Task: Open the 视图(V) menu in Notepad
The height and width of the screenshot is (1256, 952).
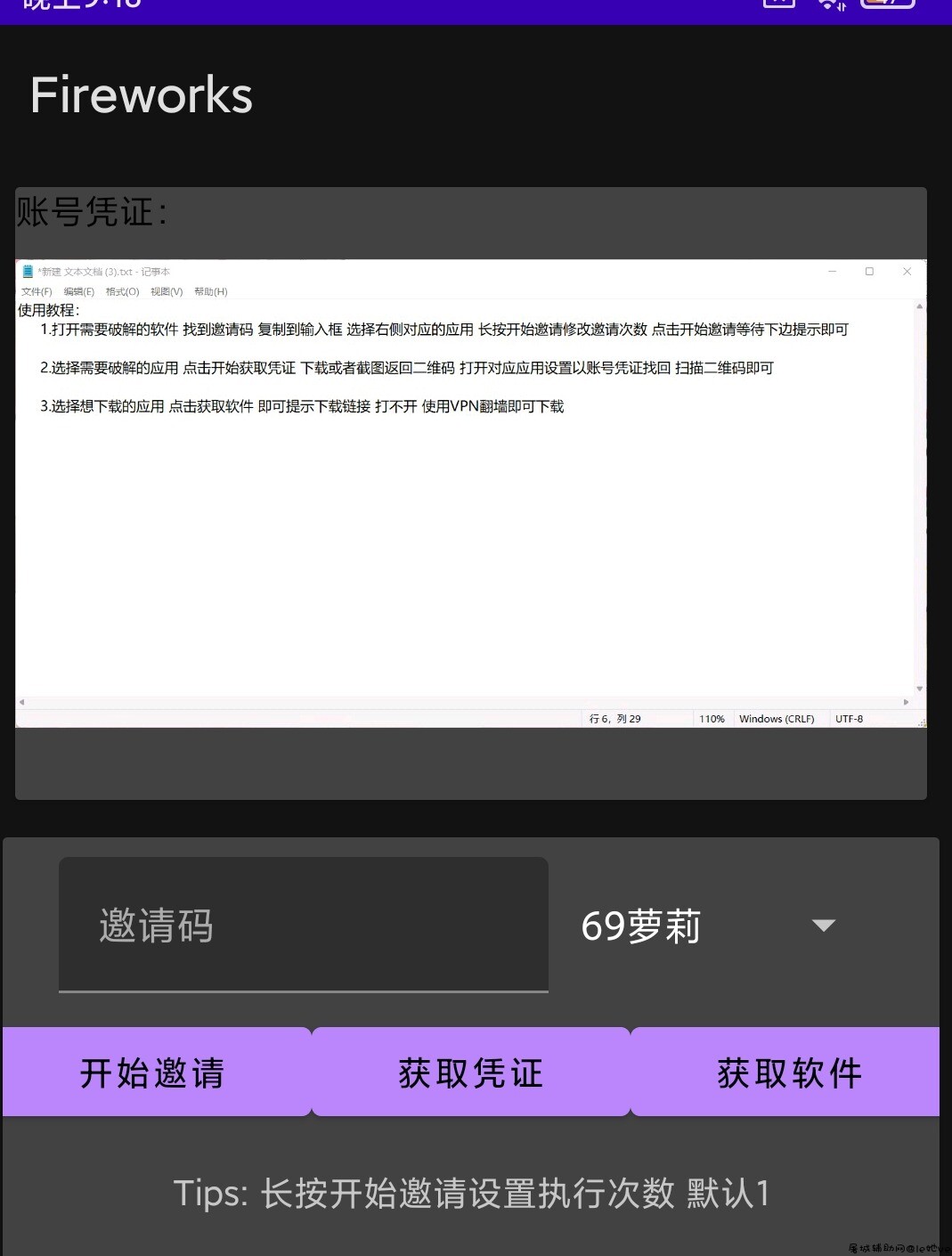Action: tap(167, 291)
